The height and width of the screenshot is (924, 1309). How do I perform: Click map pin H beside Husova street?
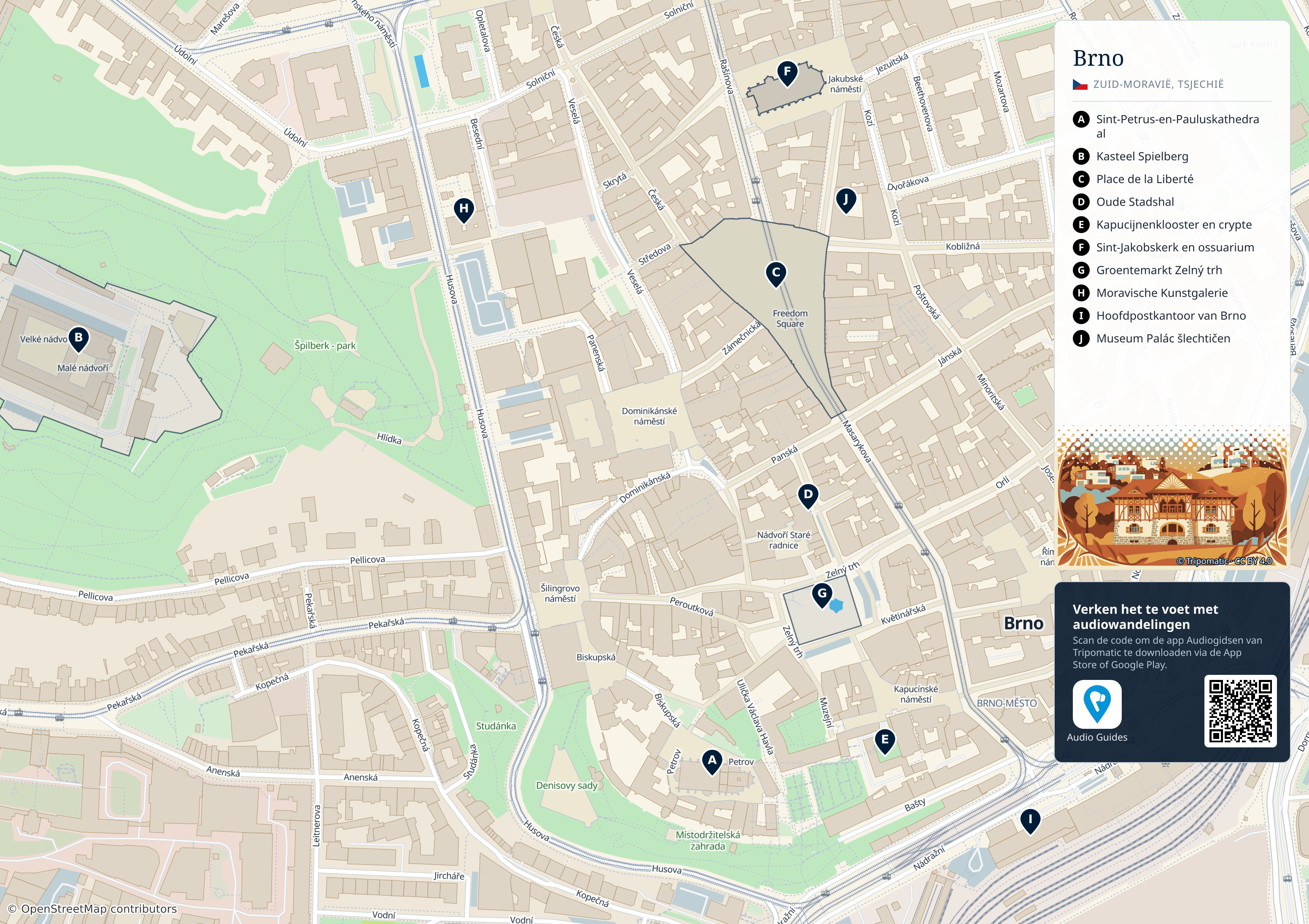[464, 211]
